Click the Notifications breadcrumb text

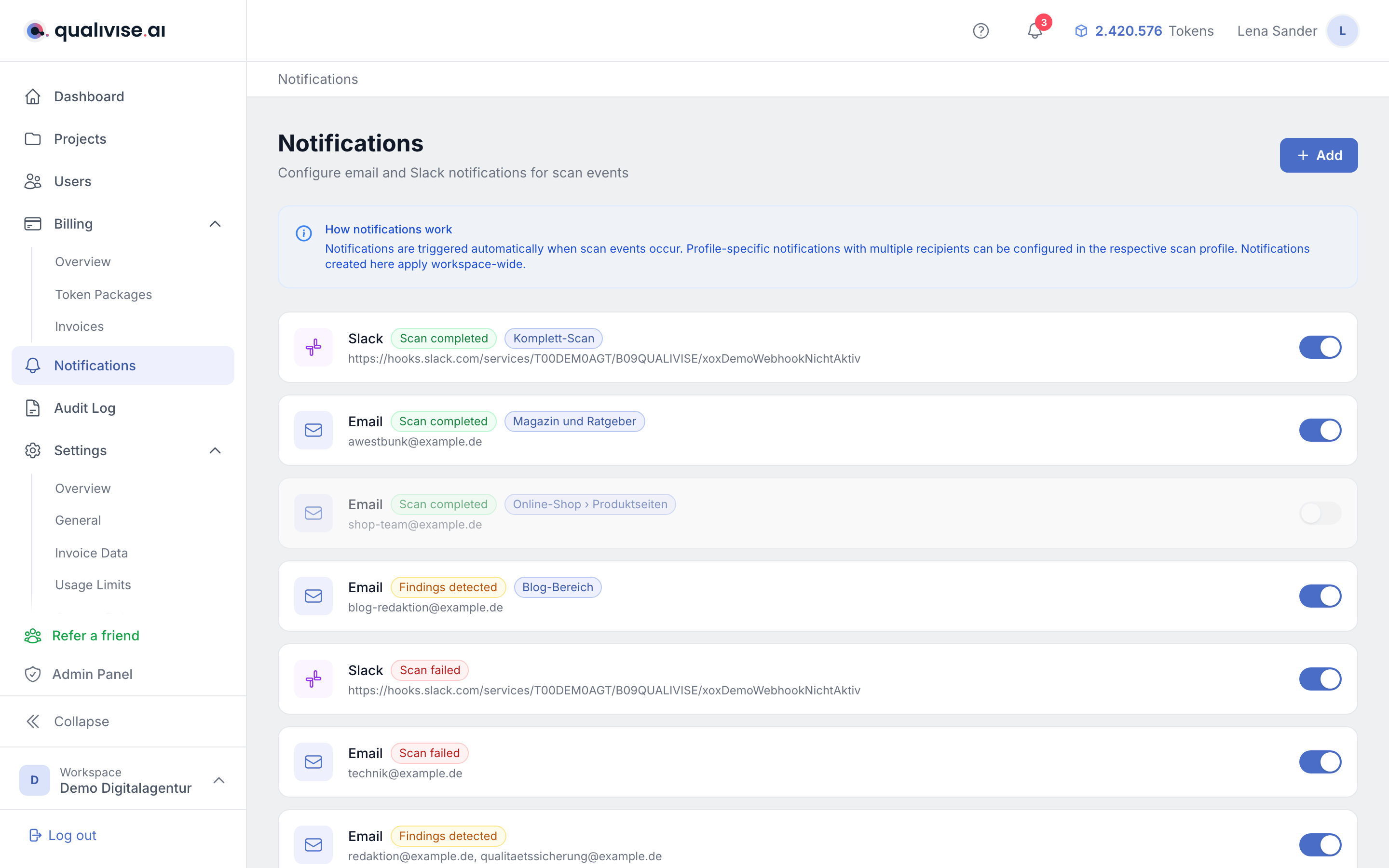[x=318, y=79]
